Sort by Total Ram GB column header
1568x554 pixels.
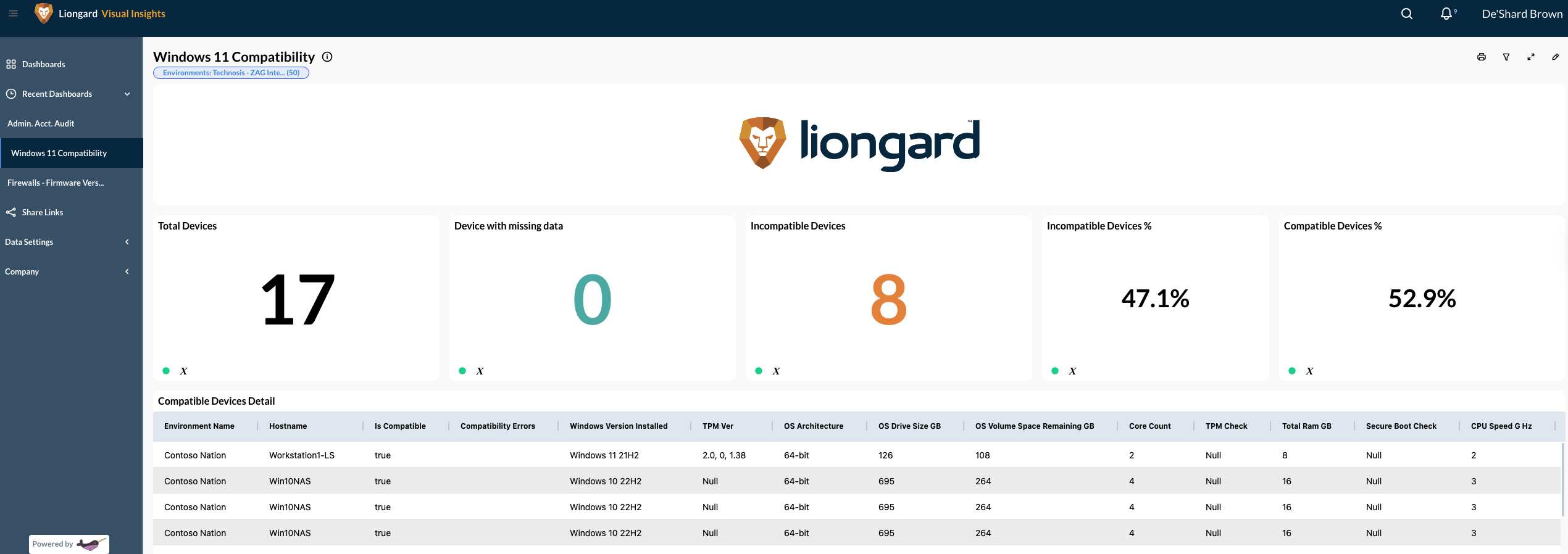point(1306,426)
